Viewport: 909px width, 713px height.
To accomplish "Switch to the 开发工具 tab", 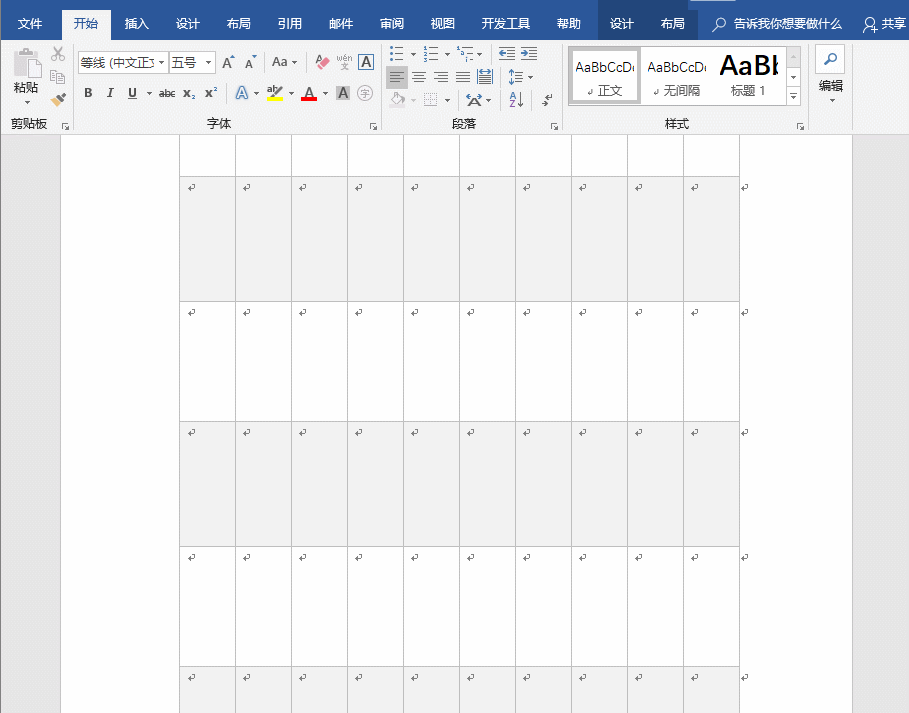I will click(x=506, y=24).
